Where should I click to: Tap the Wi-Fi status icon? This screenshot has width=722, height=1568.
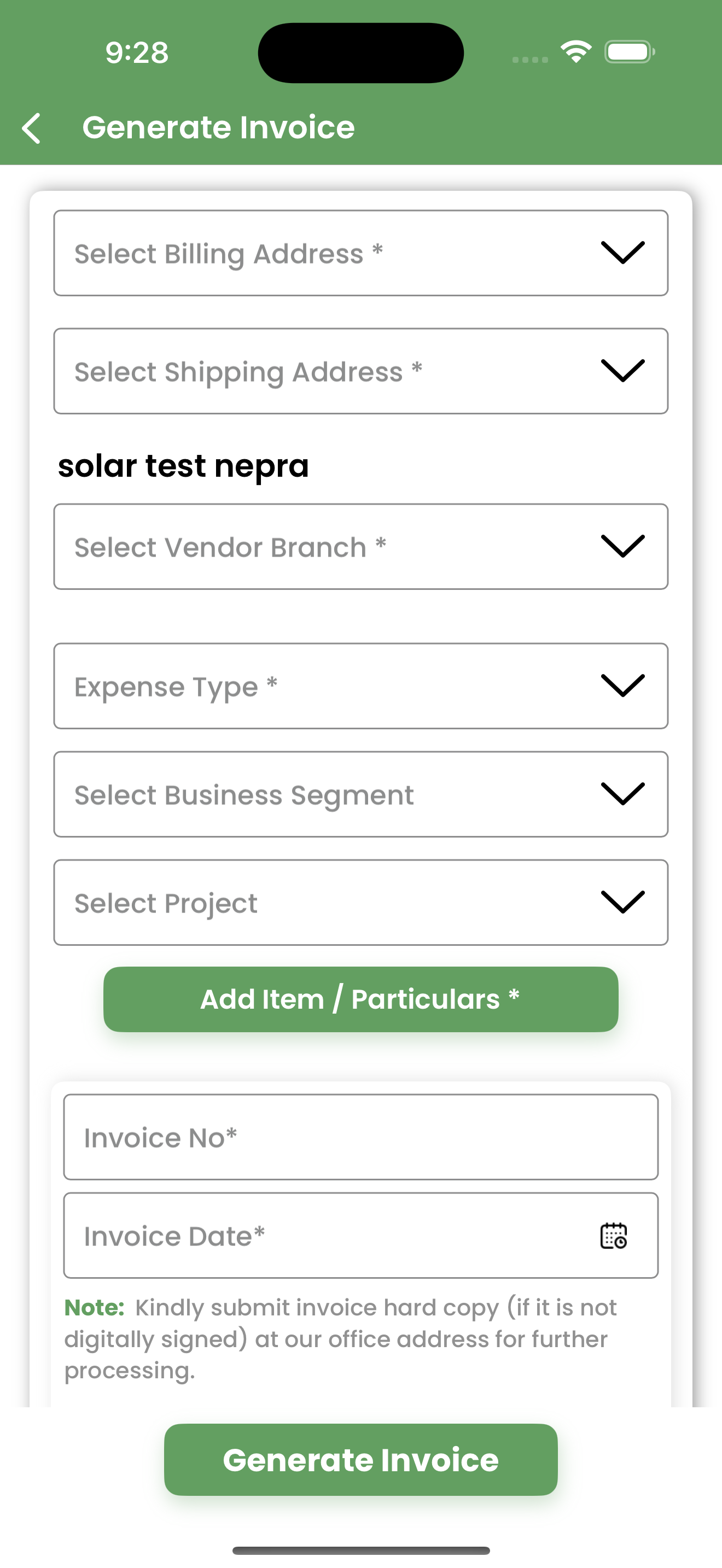577,52
